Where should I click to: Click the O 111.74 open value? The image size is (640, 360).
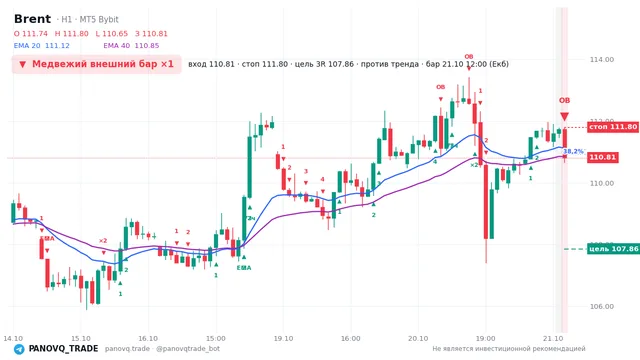31,34
